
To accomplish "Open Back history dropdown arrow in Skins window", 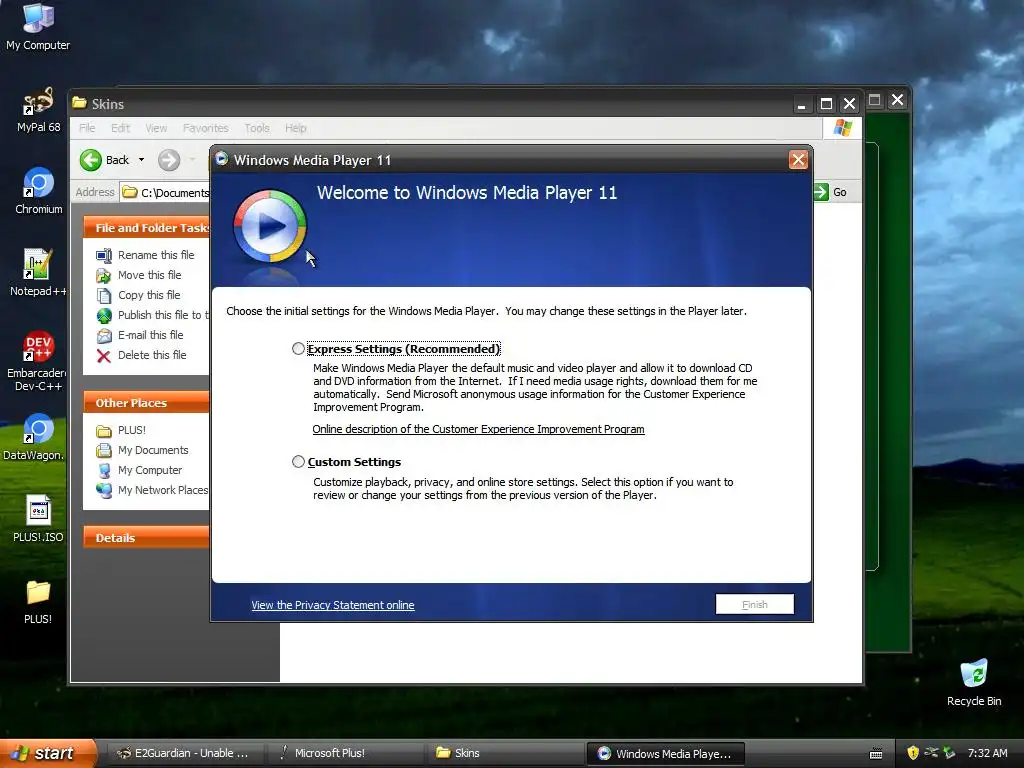I will pyautogui.click(x=141, y=160).
